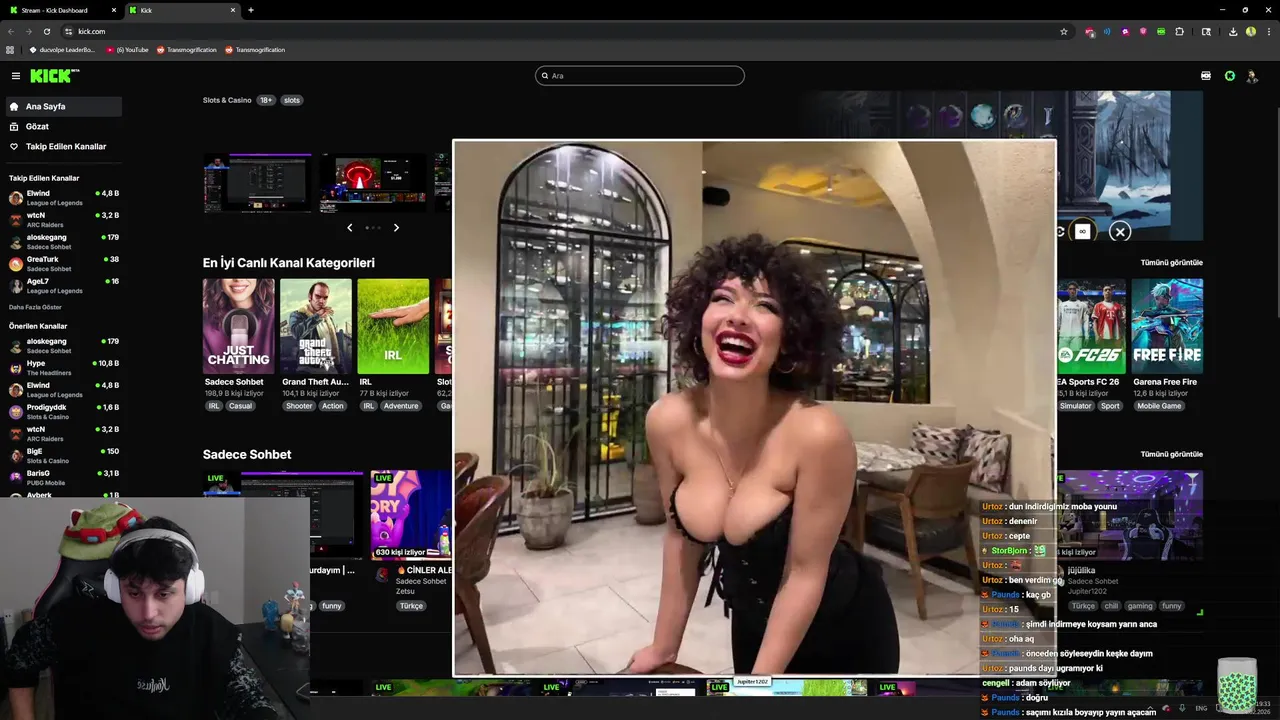Click the Türkçe tag under the Zetsu stream
Image resolution: width=1280 pixels, height=720 pixels.
pos(411,606)
